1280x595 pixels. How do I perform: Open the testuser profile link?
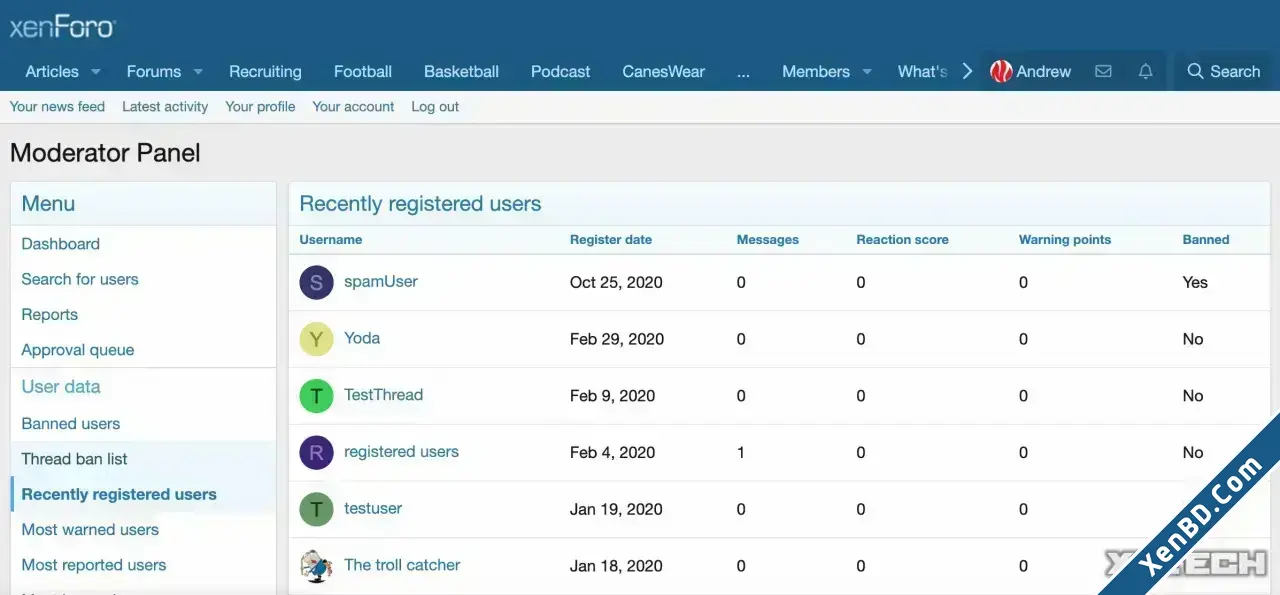pos(373,509)
